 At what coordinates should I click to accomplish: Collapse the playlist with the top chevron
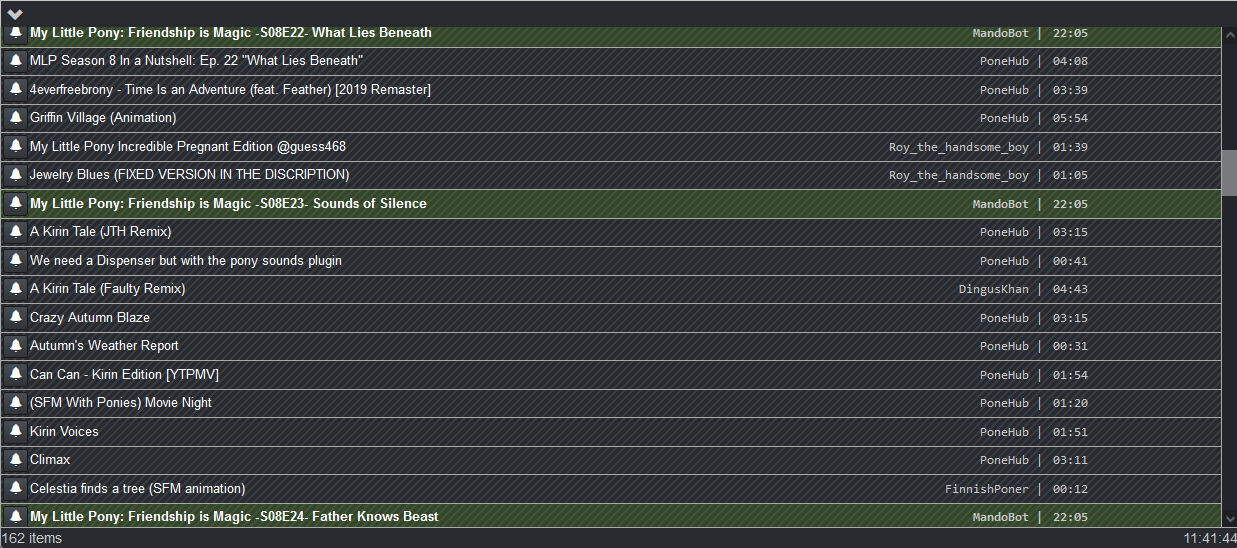15,14
